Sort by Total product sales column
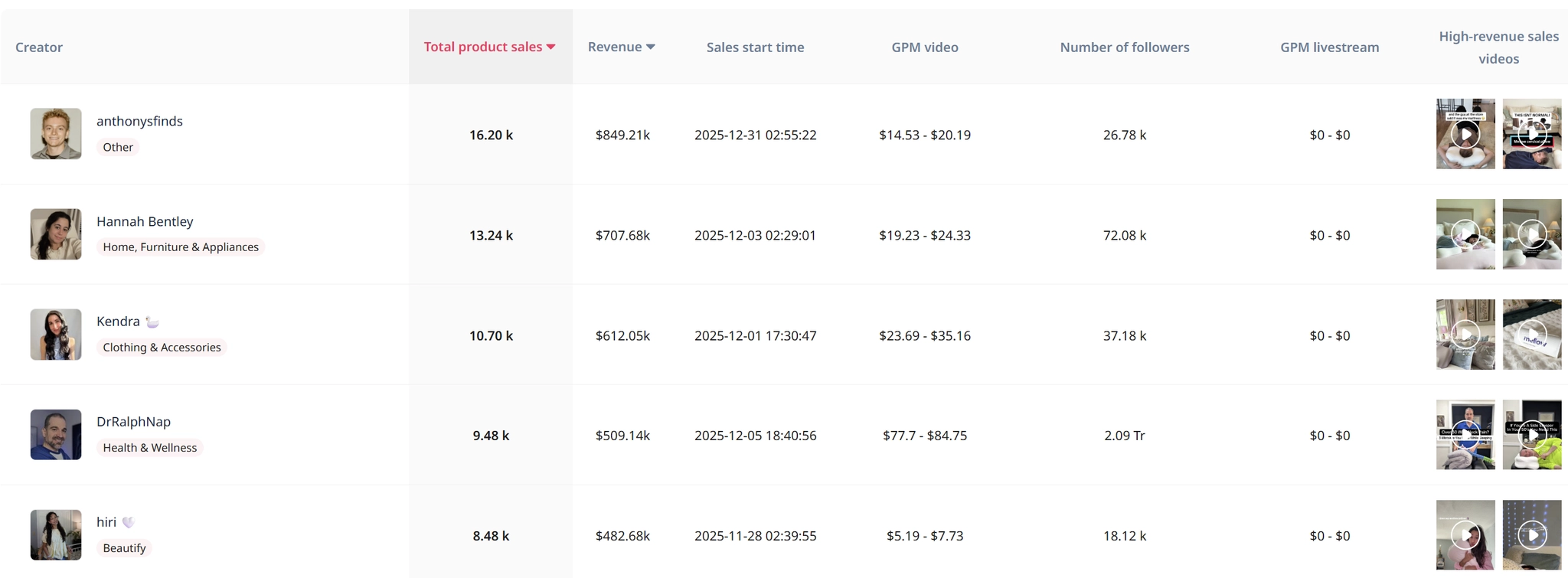Viewport: 1568px width, 578px height. tap(490, 47)
